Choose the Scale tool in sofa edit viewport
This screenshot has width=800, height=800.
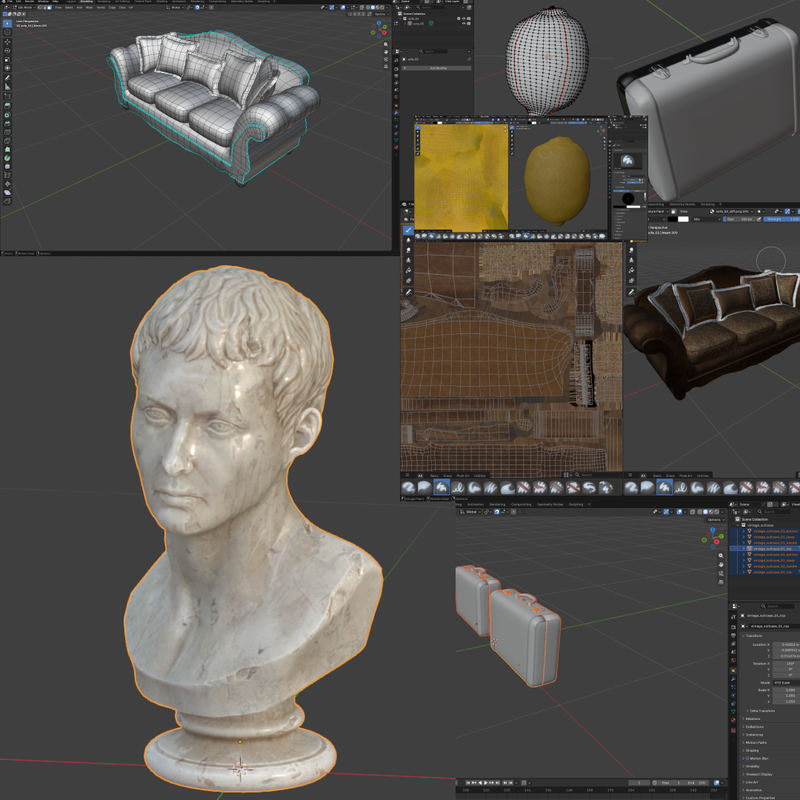(7, 60)
